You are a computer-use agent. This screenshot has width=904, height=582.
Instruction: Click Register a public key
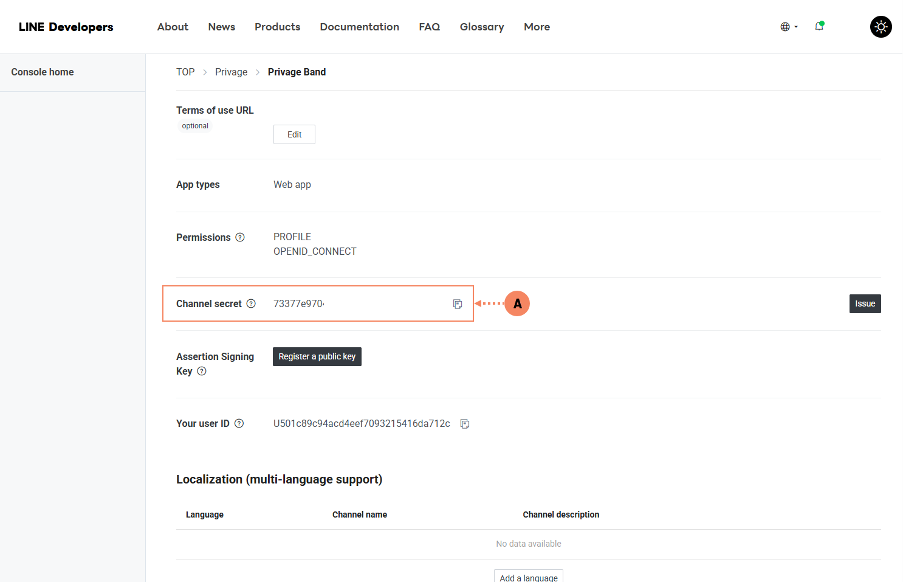(317, 357)
